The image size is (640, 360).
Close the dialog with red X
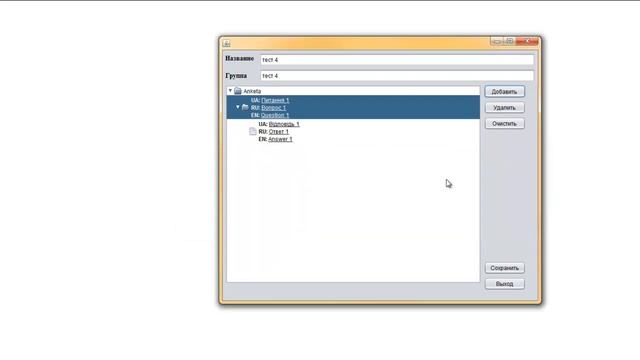point(527,41)
